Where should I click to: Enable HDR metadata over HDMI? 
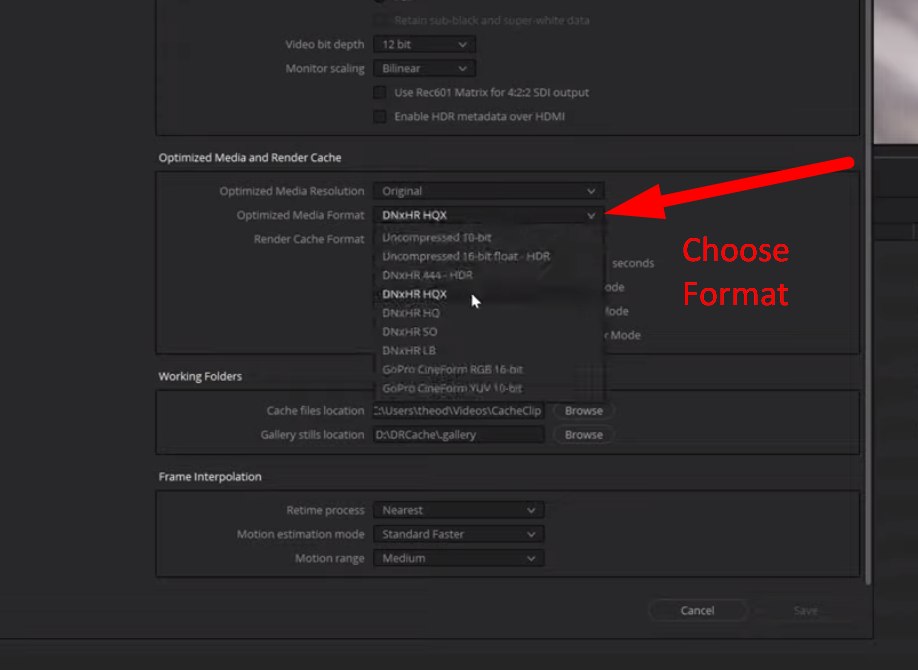pos(379,115)
